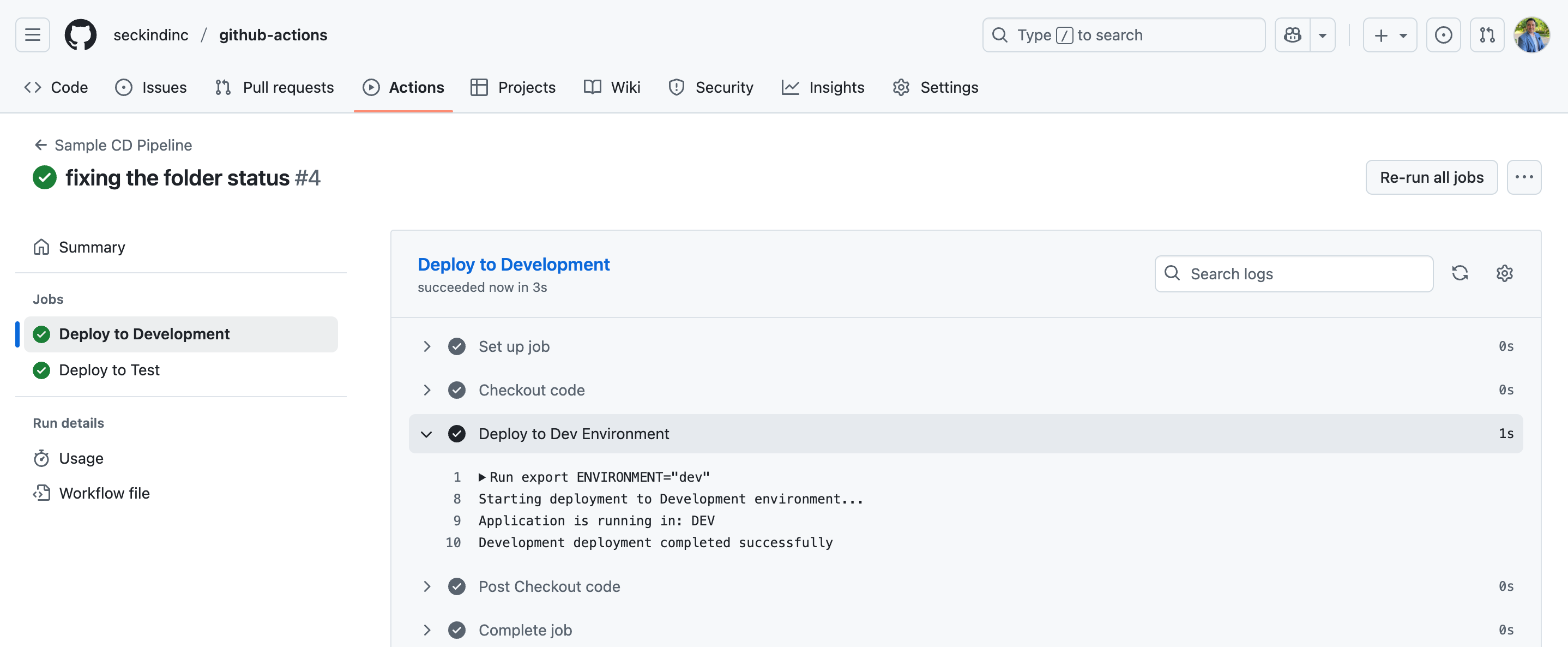
Task: Open log display settings gear
Action: click(1504, 273)
